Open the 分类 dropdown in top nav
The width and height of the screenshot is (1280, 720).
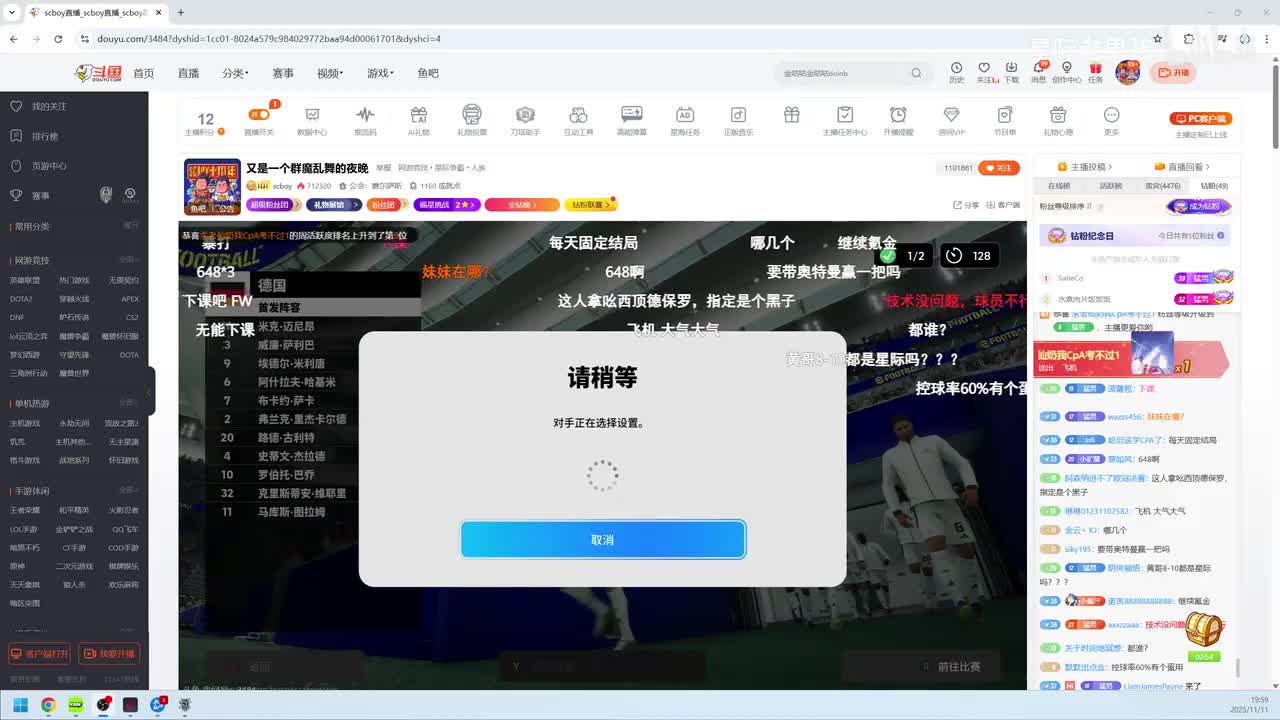(x=234, y=73)
